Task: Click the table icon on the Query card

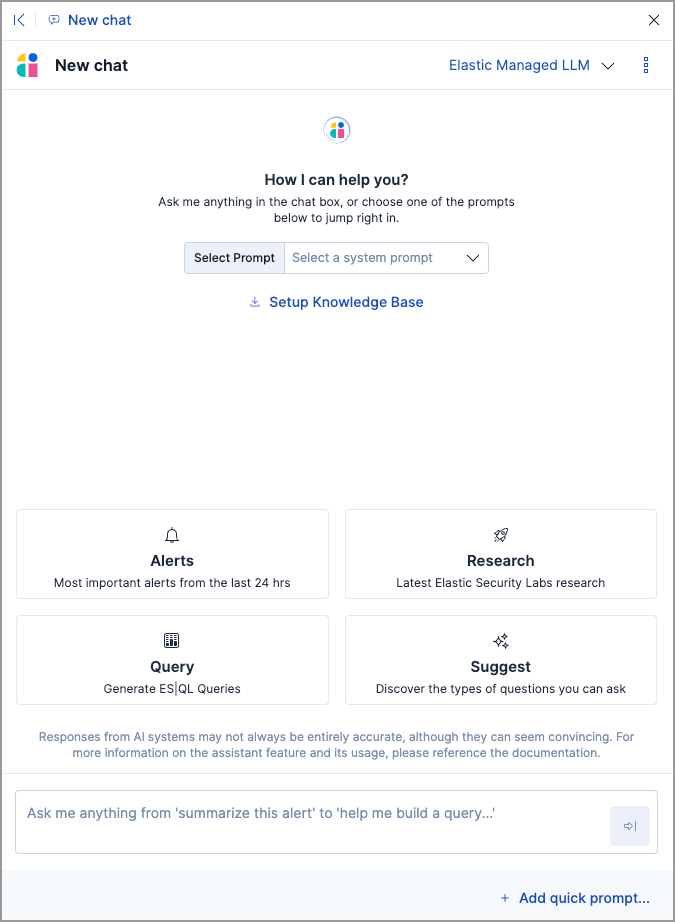Action: click(x=172, y=641)
